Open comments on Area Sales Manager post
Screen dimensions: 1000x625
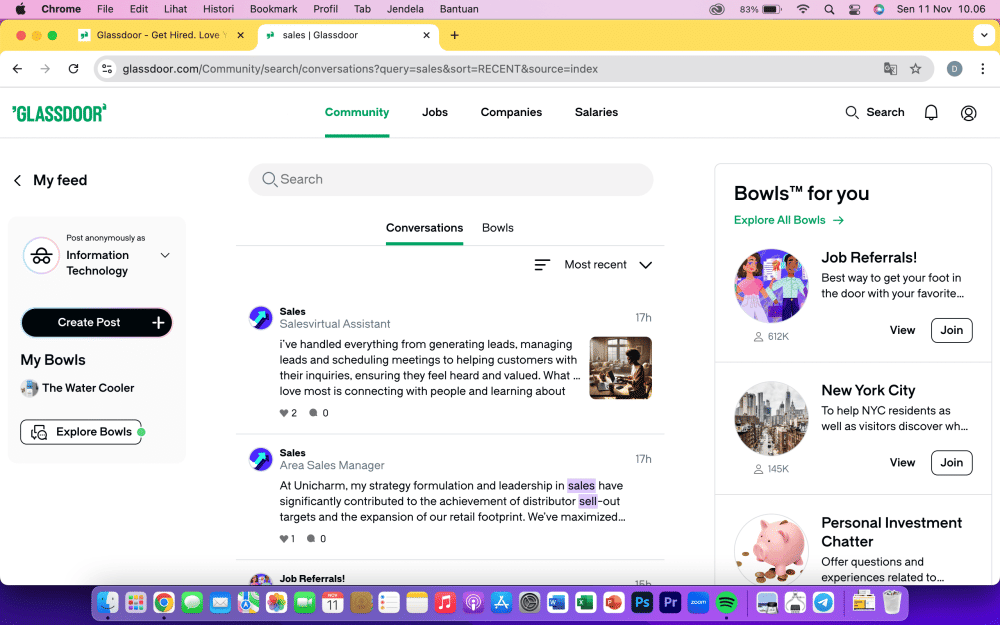tap(314, 539)
